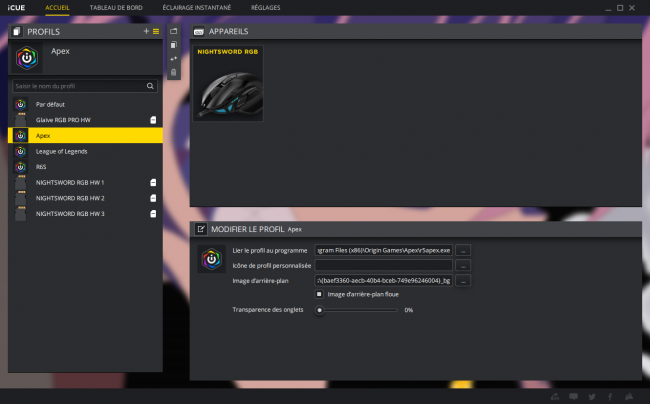Select the Par défaut profile
The height and width of the screenshot is (404, 650).
click(85, 104)
